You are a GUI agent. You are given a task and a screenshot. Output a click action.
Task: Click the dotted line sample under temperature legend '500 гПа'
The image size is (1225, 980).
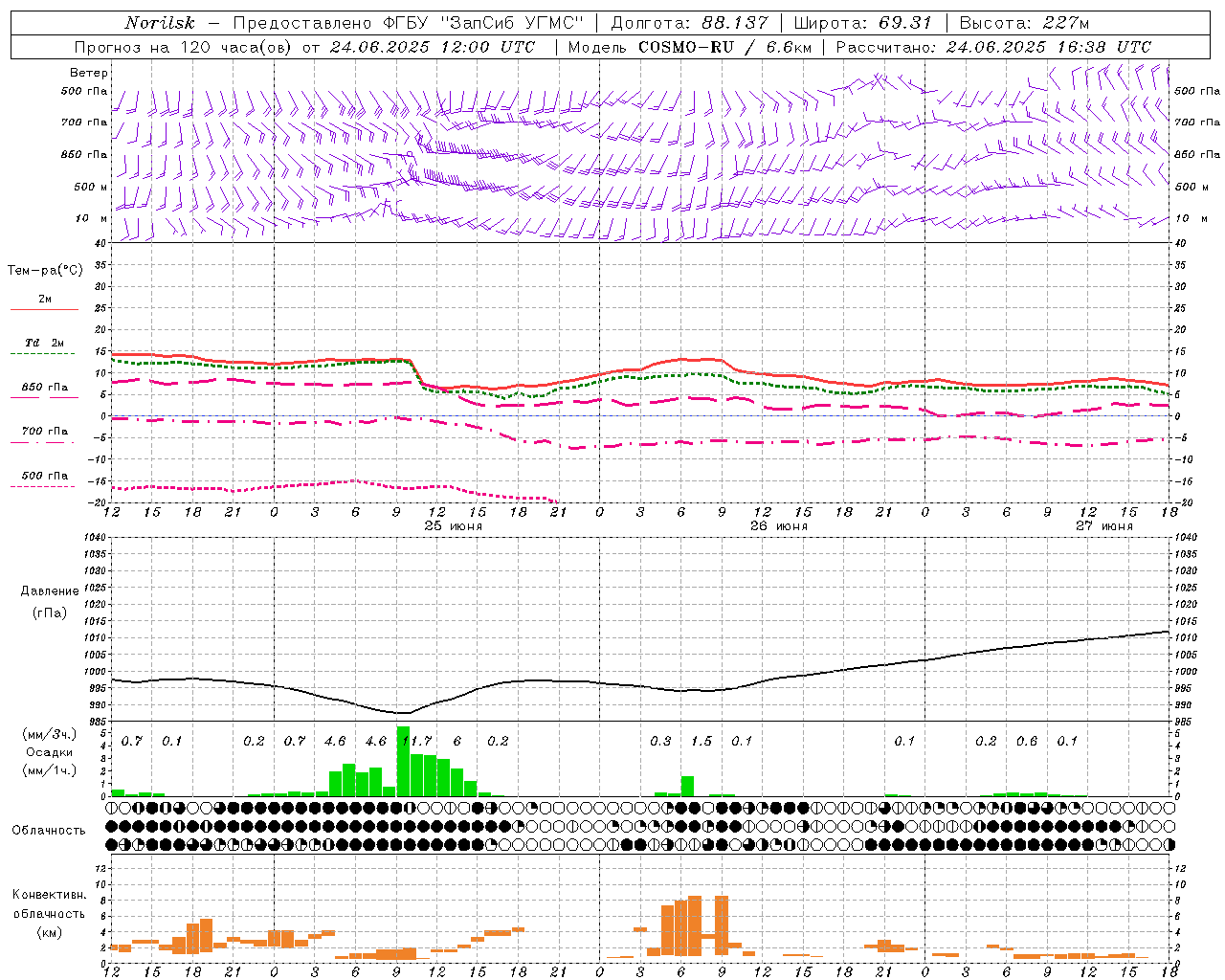(x=44, y=486)
